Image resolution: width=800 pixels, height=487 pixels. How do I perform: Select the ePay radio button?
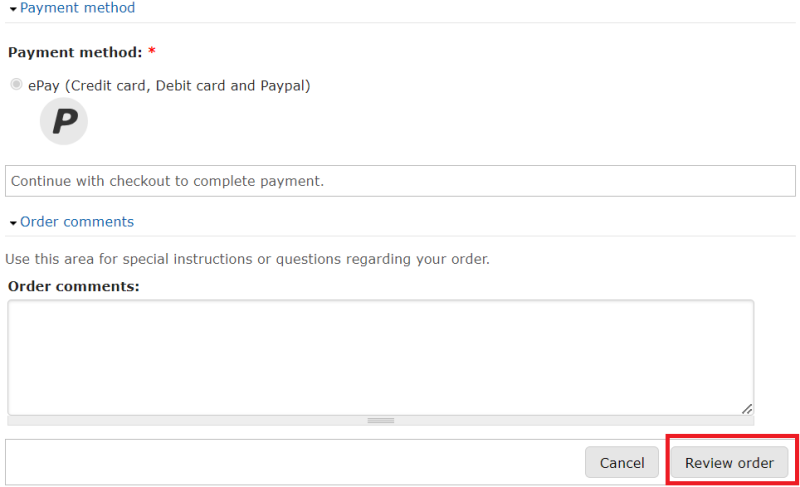tap(16, 84)
